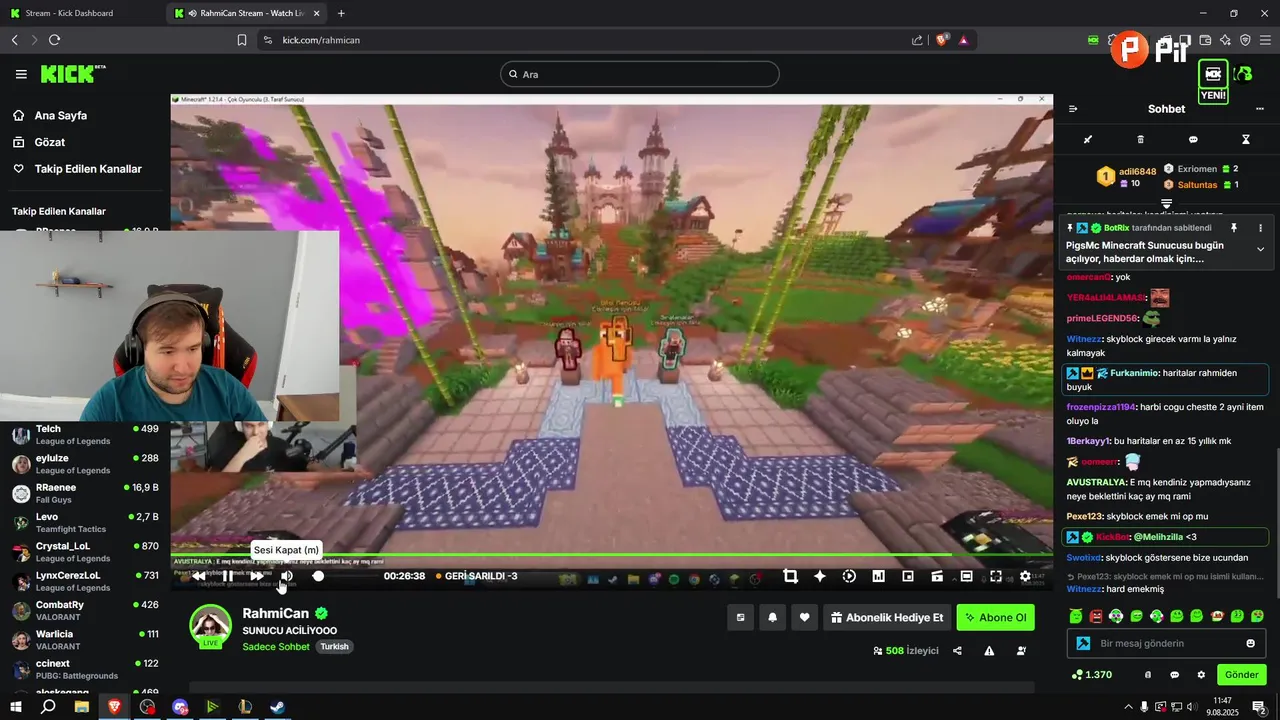Open emoji picker in chat input
The width and height of the screenshot is (1280, 720).
pyautogui.click(x=1250, y=643)
